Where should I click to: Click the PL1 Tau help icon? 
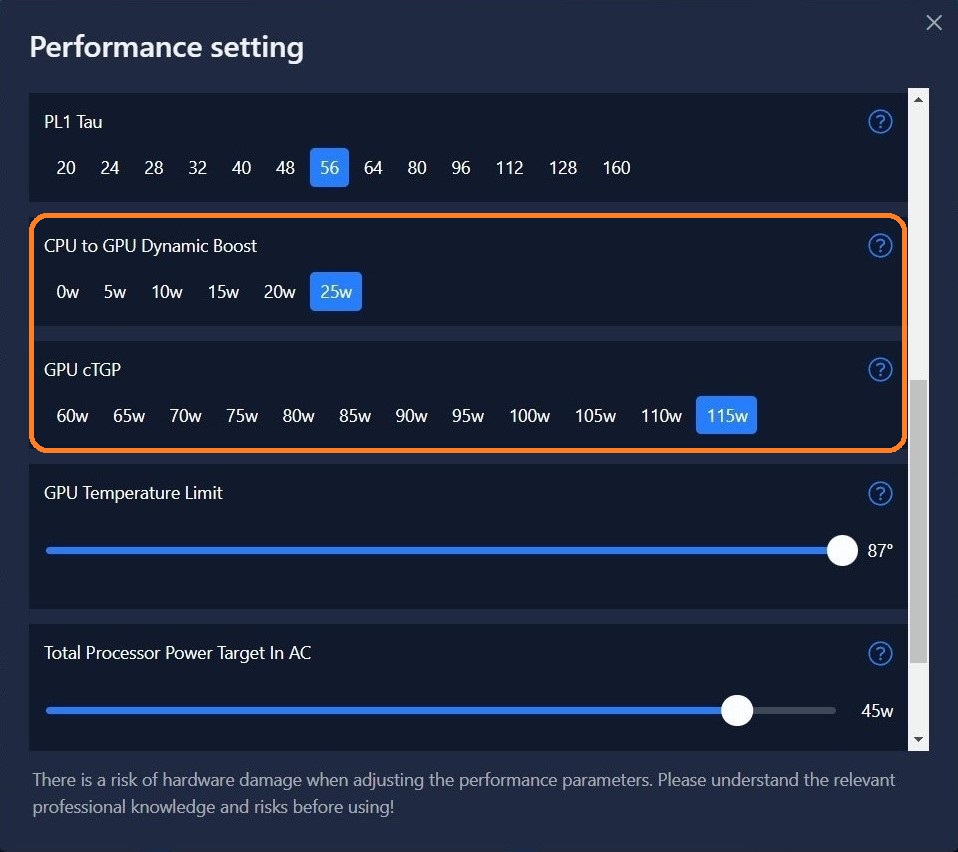[880, 122]
